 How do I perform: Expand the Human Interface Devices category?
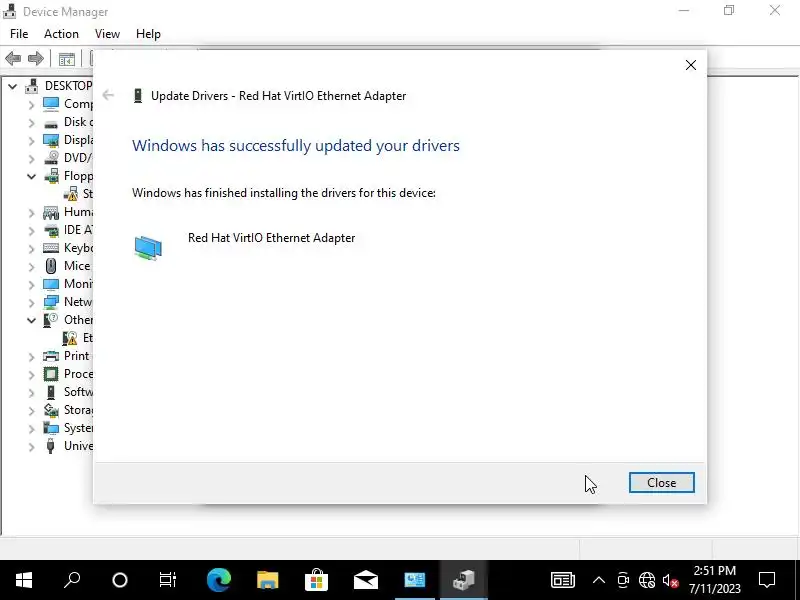32,213
